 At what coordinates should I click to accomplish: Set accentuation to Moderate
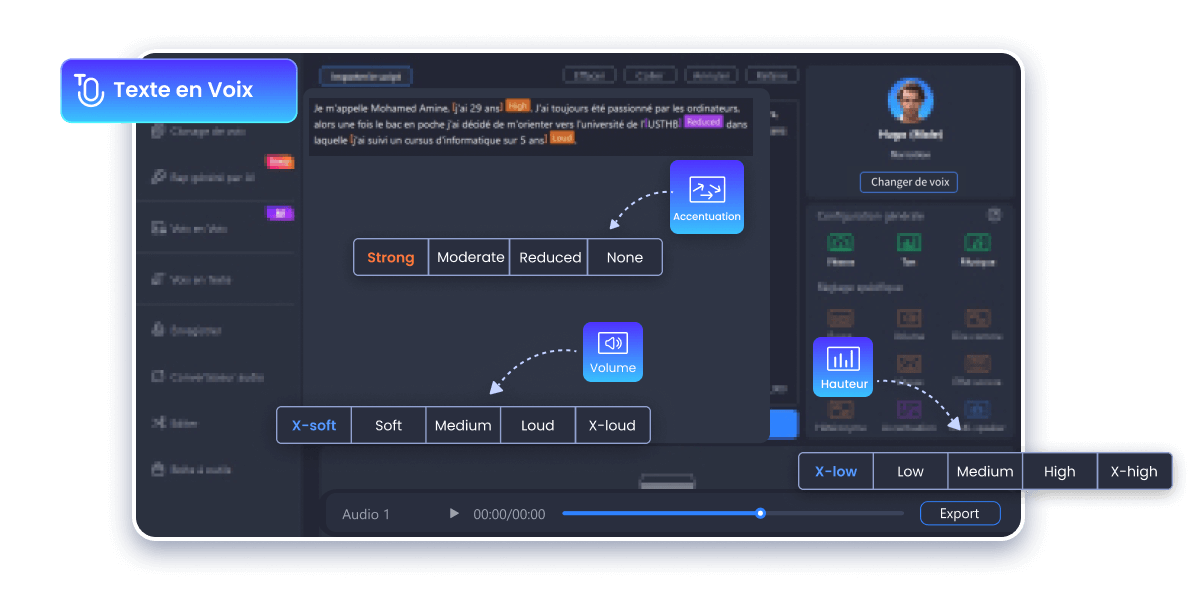click(x=470, y=257)
